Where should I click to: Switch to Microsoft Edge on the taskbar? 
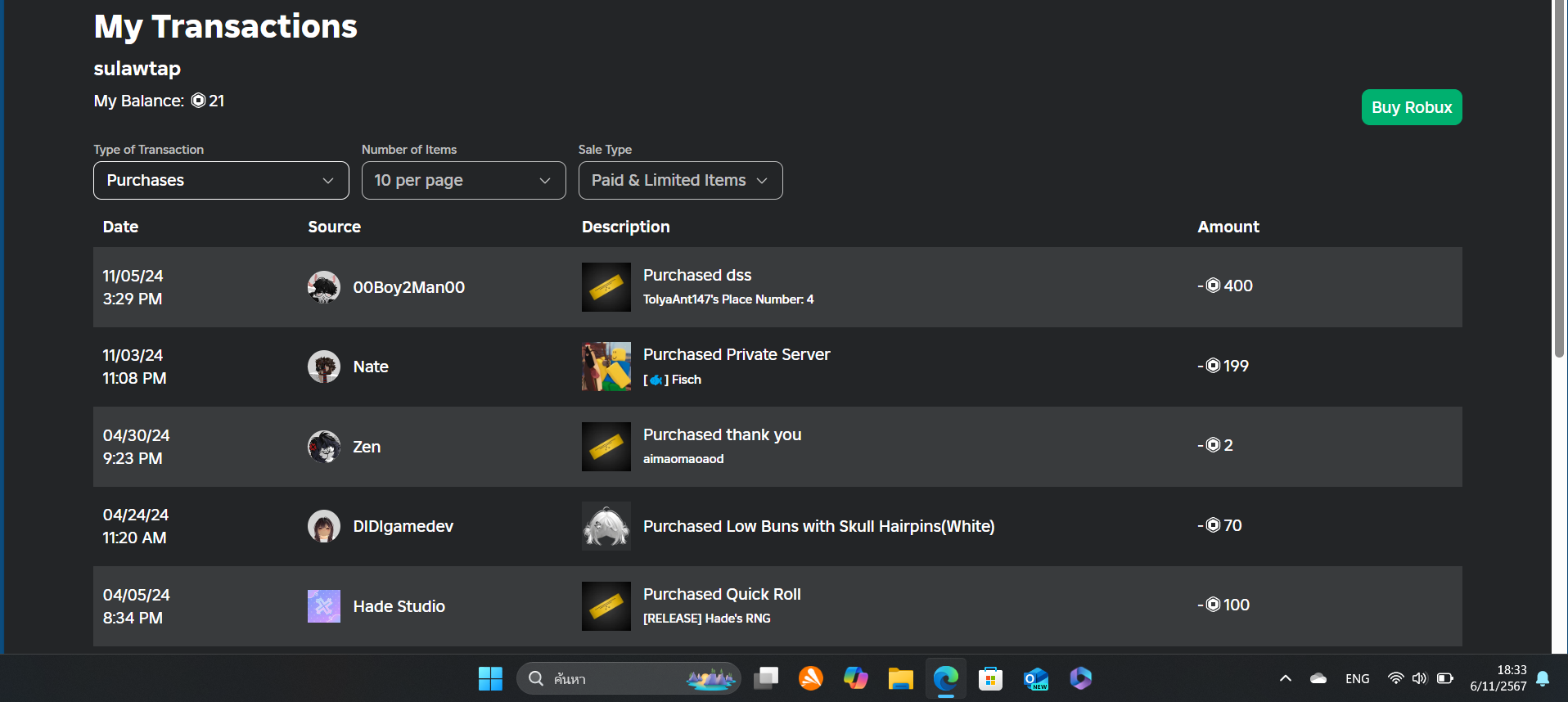tap(946, 678)
